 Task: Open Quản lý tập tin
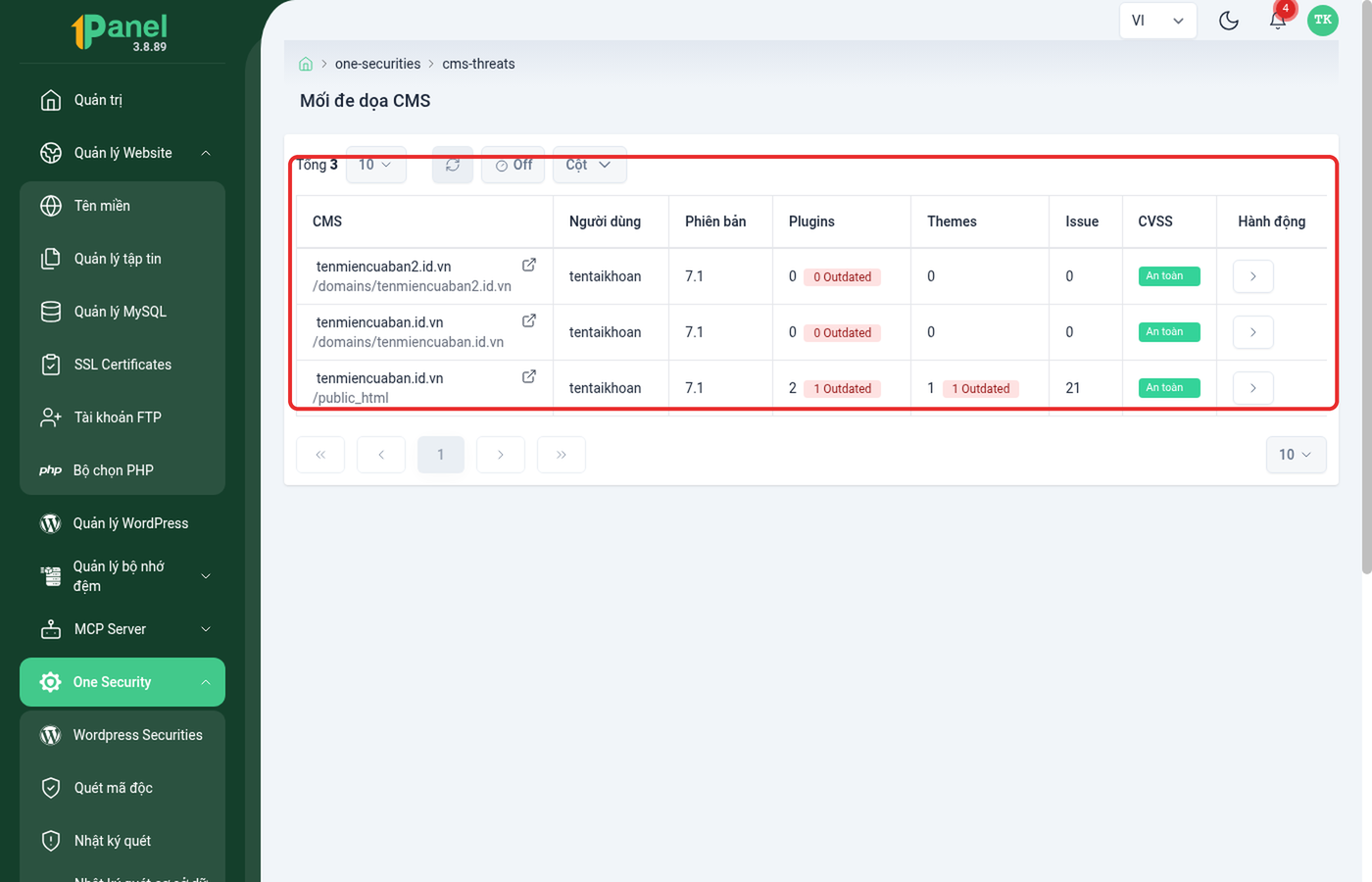(122, 259)
